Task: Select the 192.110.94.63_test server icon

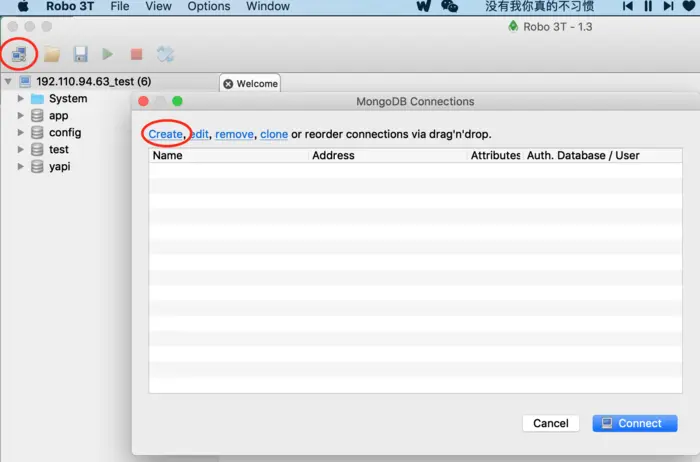Action: point(25,82)
